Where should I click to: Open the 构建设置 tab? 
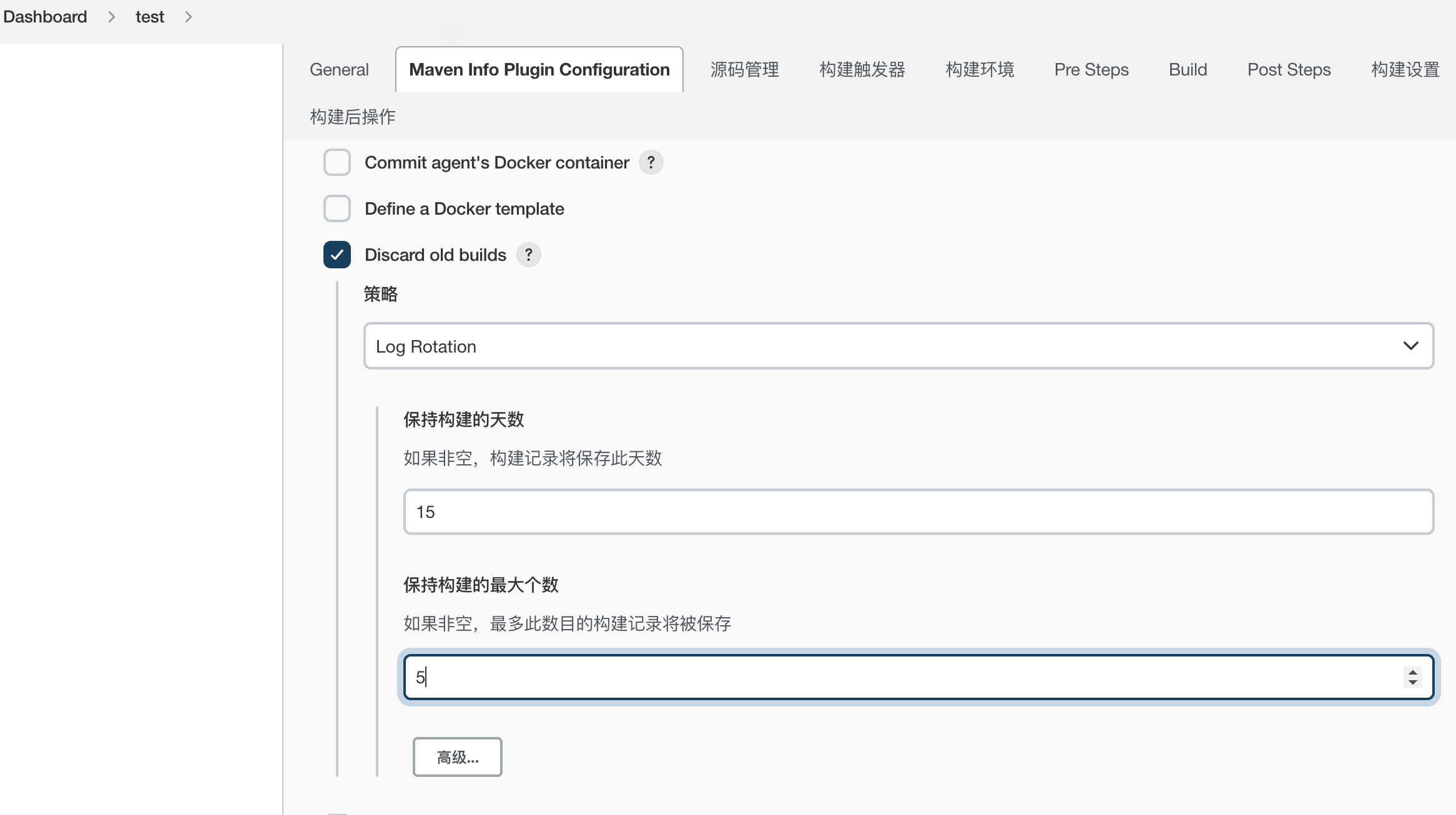pos(1405,69)
